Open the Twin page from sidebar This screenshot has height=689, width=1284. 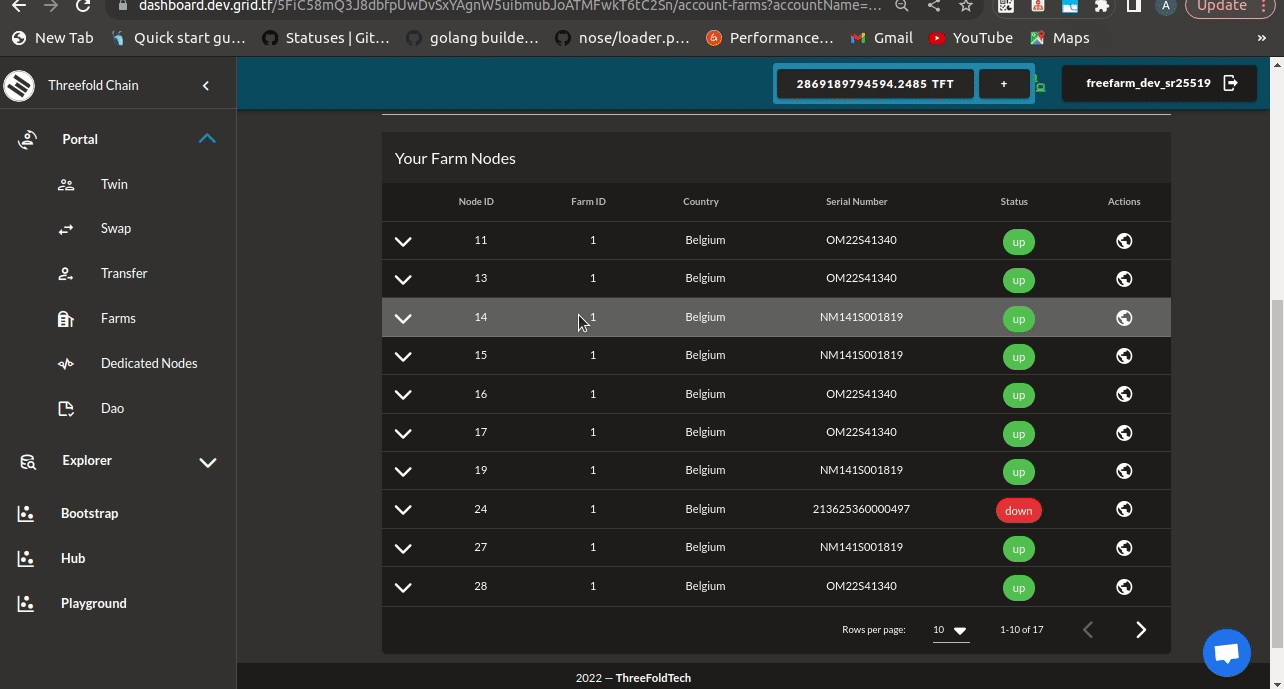[x=113, y=184]
